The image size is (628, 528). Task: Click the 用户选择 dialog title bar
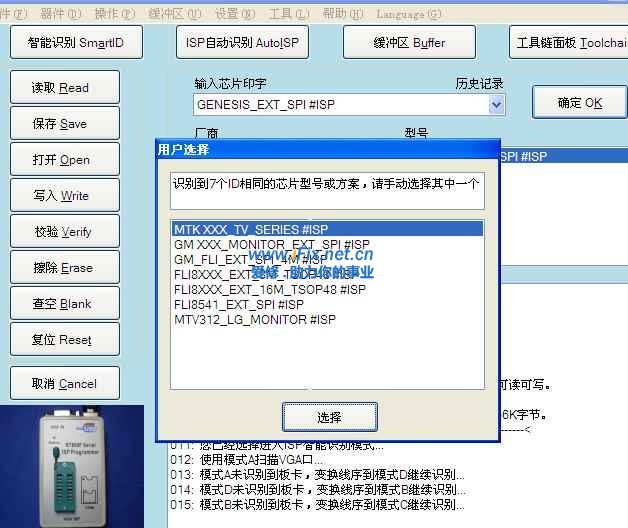pos(328,149)
